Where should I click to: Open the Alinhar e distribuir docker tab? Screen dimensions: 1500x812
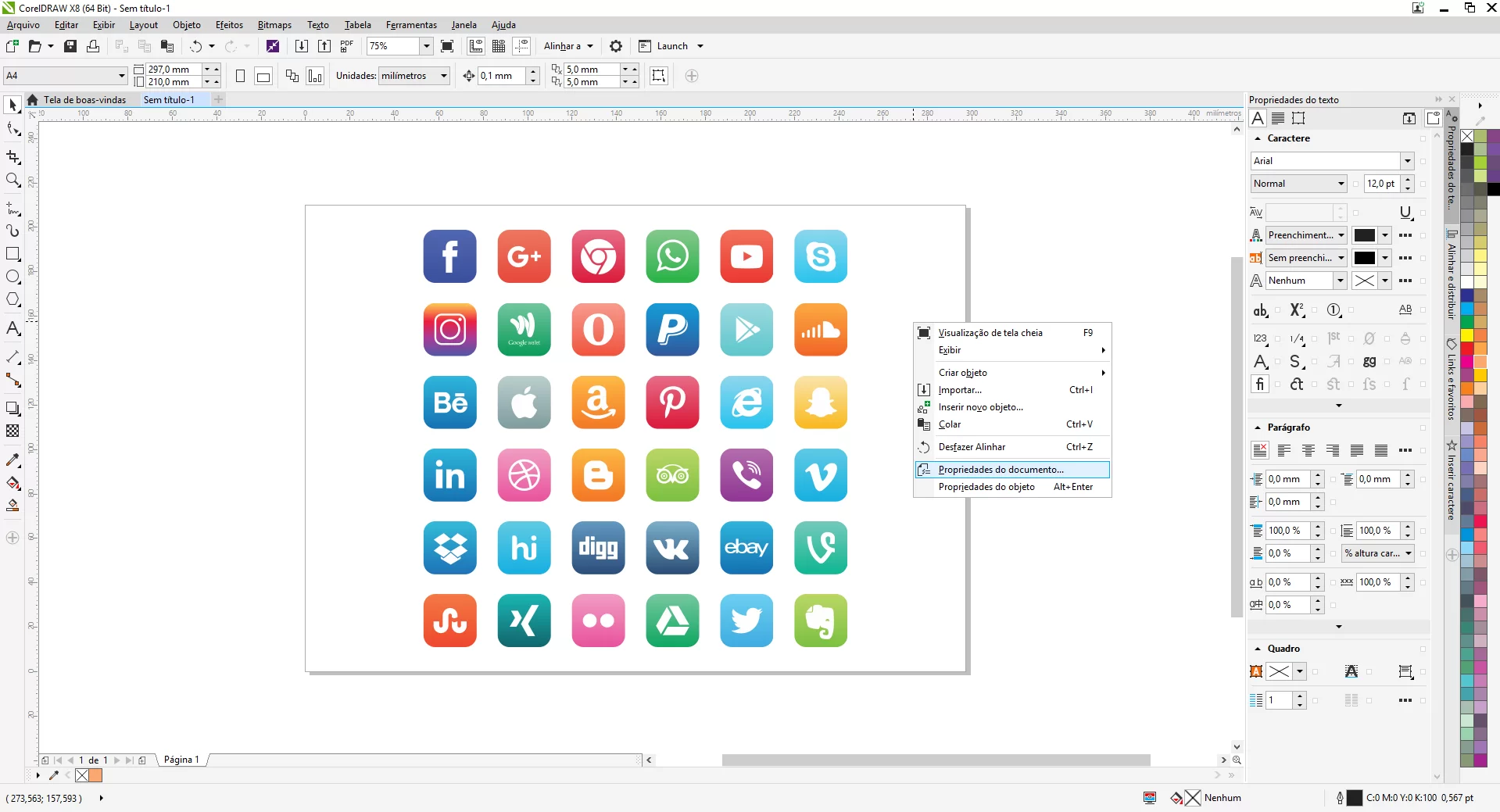coord(1452,274)
